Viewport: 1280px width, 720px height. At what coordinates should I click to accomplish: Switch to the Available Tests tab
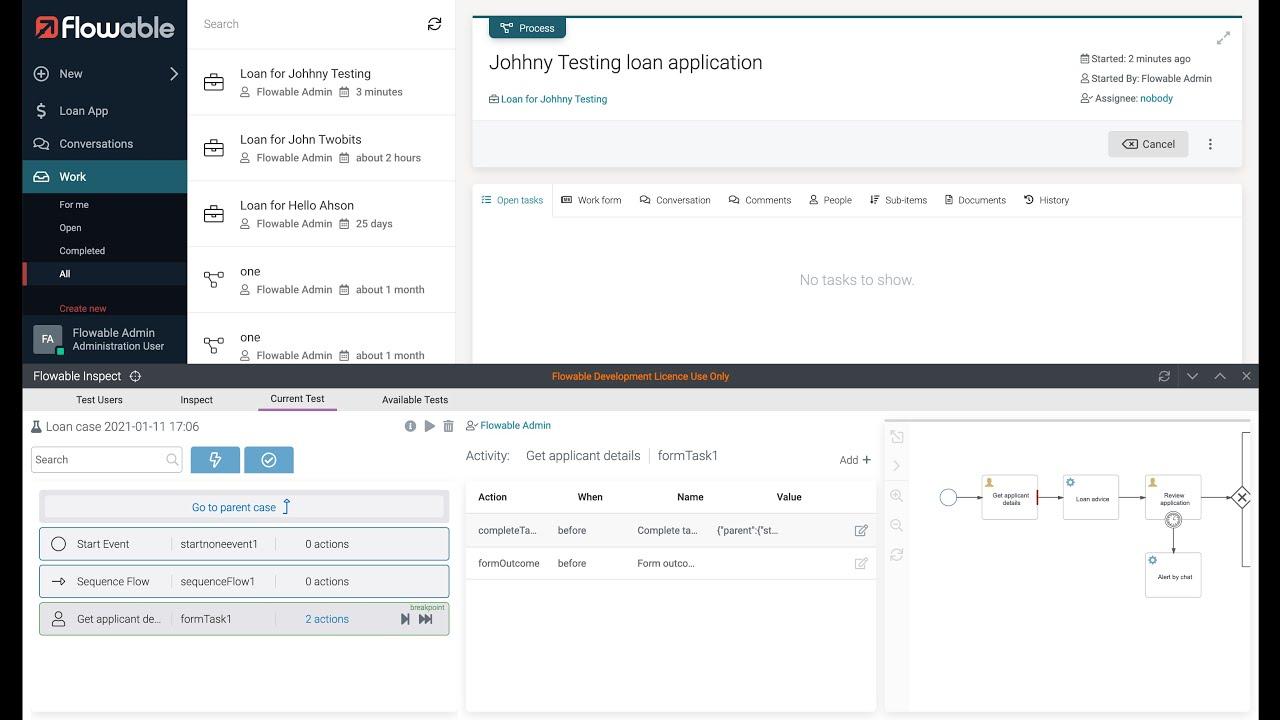414,399
